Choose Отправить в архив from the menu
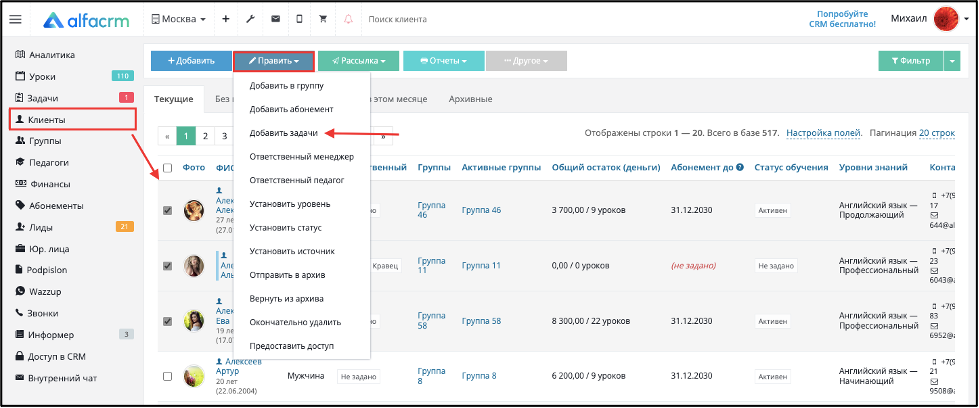Viewport: 979px width, 408px height. 287,275
